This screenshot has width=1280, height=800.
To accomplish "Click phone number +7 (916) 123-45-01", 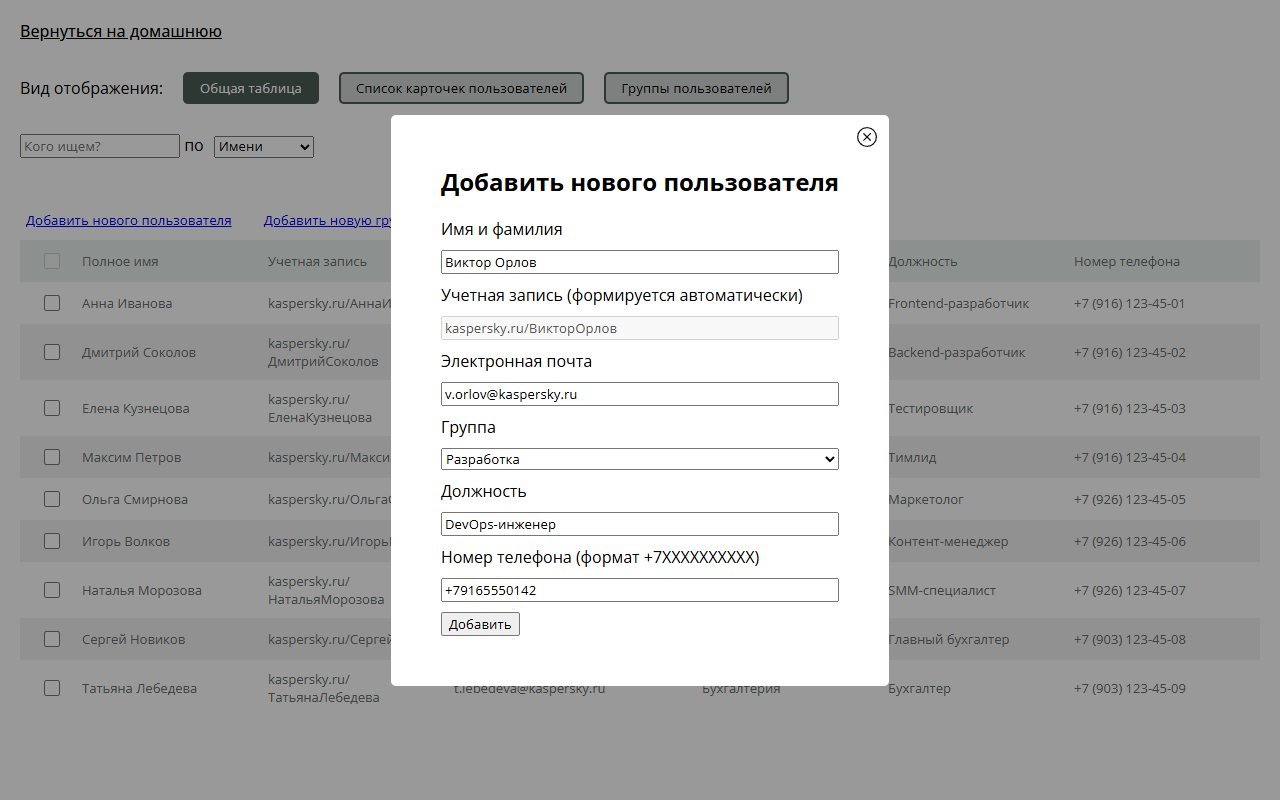I will pyautogui.click(x=1130, y=303).
